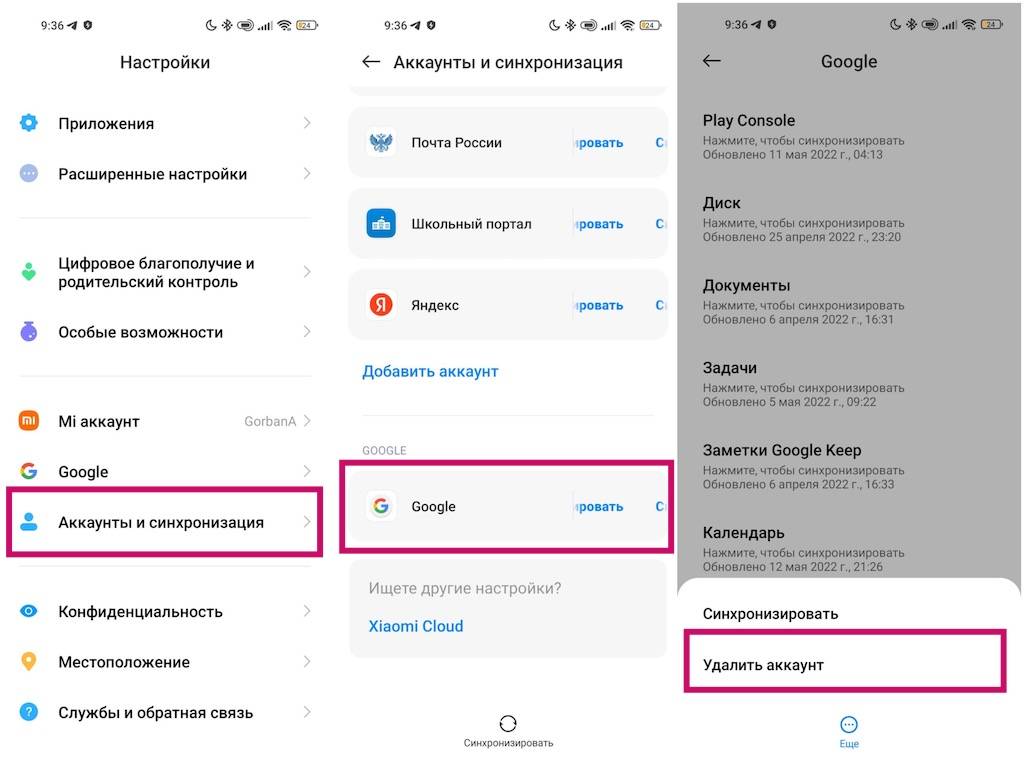1024x768 pixels.
Task: Open the Xiaomi Cloud link
Action: coord(416,626)
